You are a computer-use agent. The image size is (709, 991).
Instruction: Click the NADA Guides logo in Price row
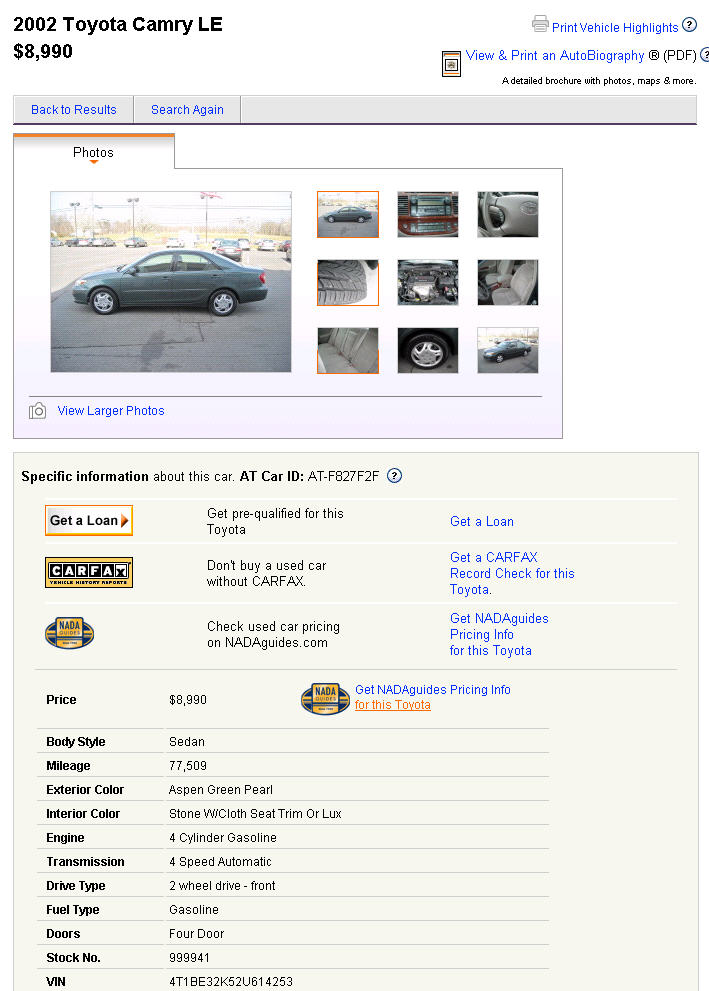(x=325, y=698)
